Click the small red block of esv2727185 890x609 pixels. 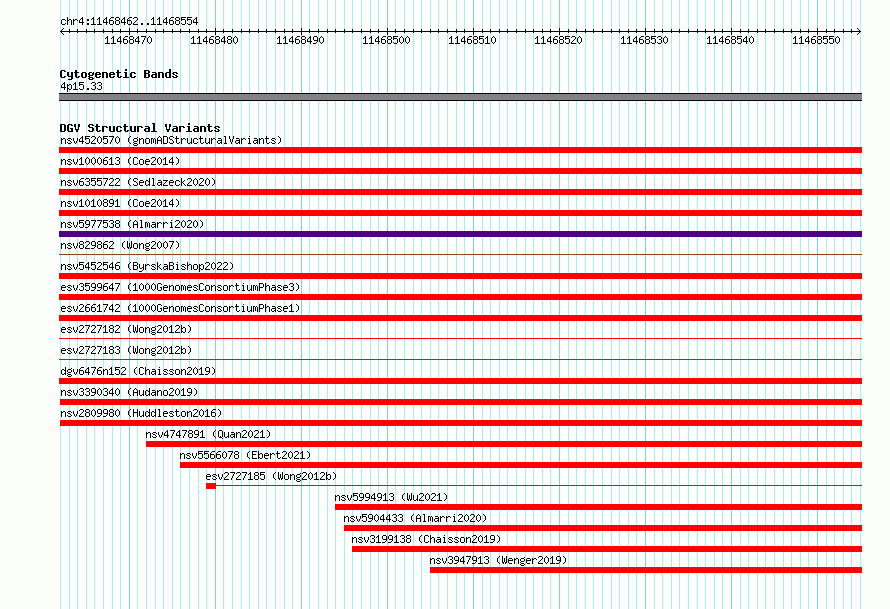click(x=211, y=486)
